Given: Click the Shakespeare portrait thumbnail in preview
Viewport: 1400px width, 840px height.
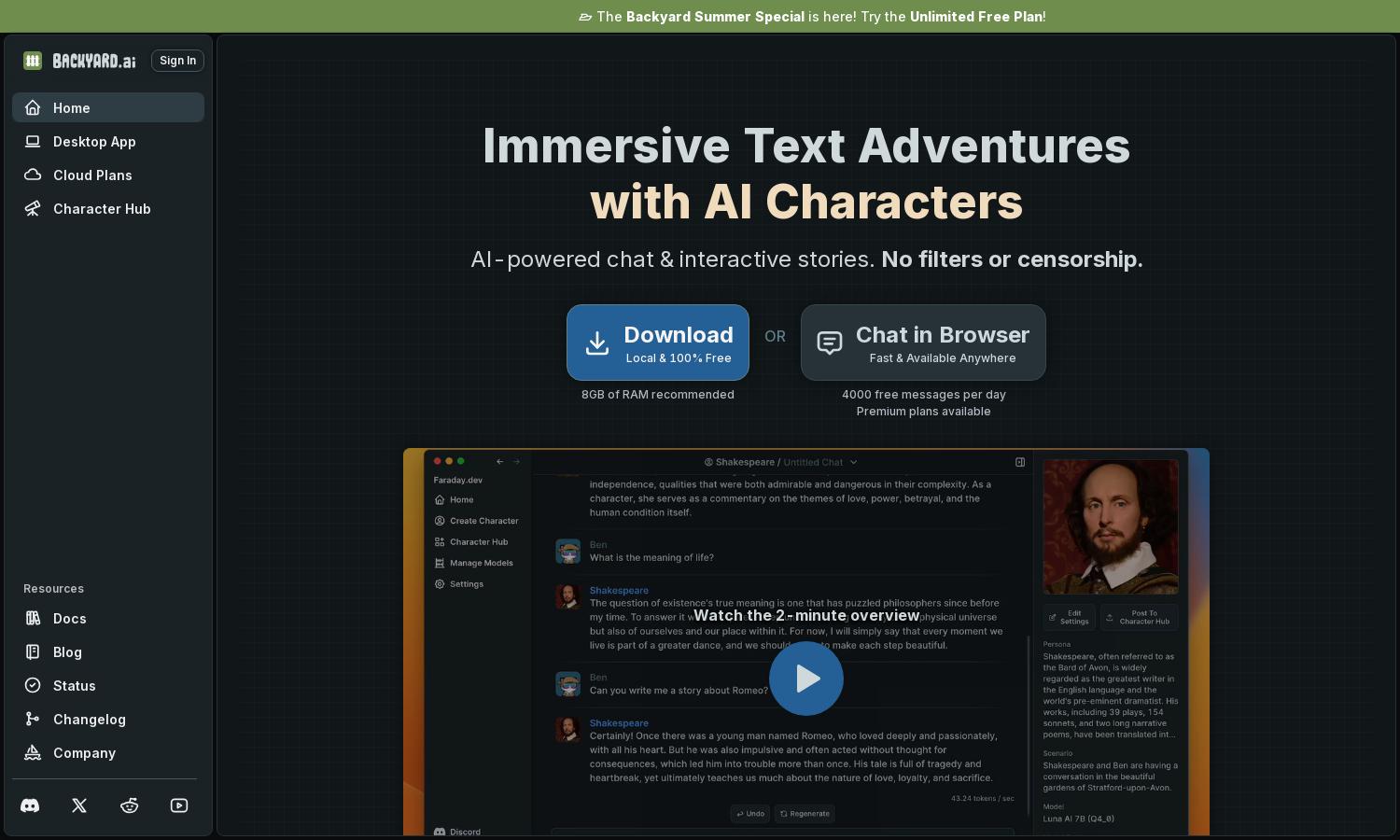Looking at the screenshot, I should 1111,526.
